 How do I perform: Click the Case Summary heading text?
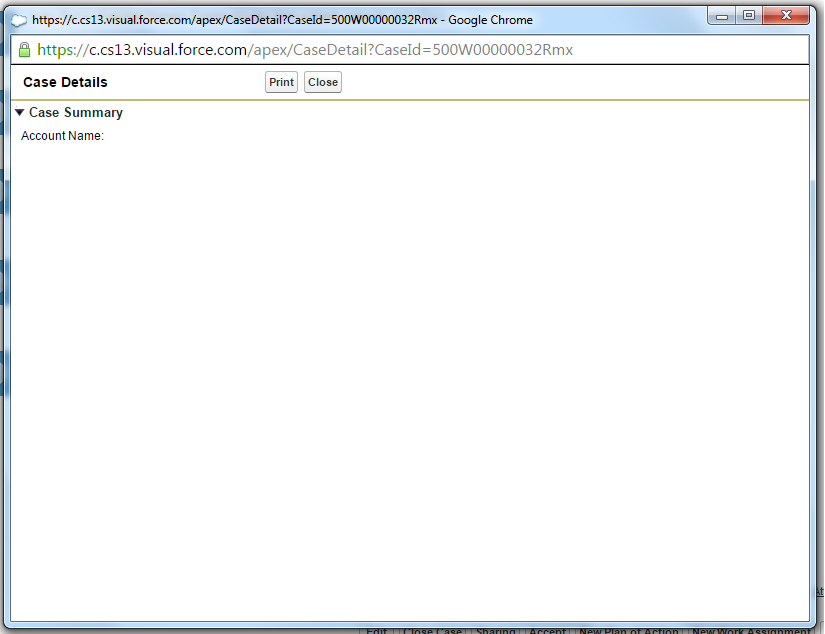click(76, 113)
